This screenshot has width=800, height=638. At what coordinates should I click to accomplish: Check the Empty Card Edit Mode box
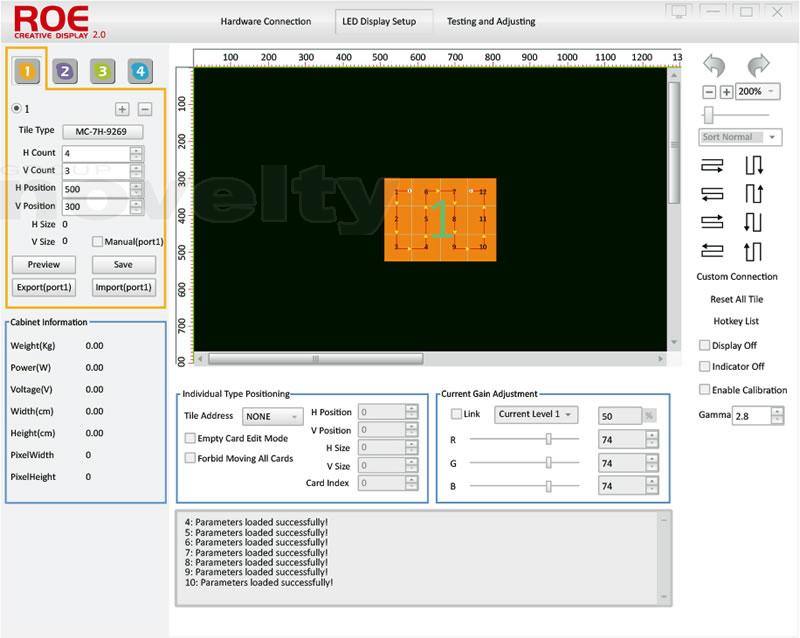(190, 438)
